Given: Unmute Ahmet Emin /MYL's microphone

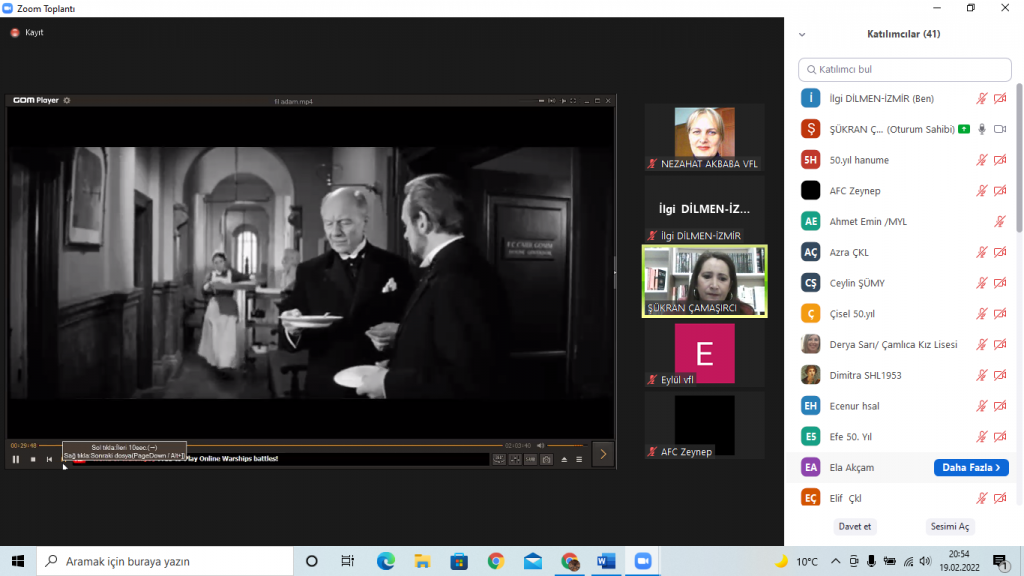Looking at the screenshot, I should coord(998,221).
